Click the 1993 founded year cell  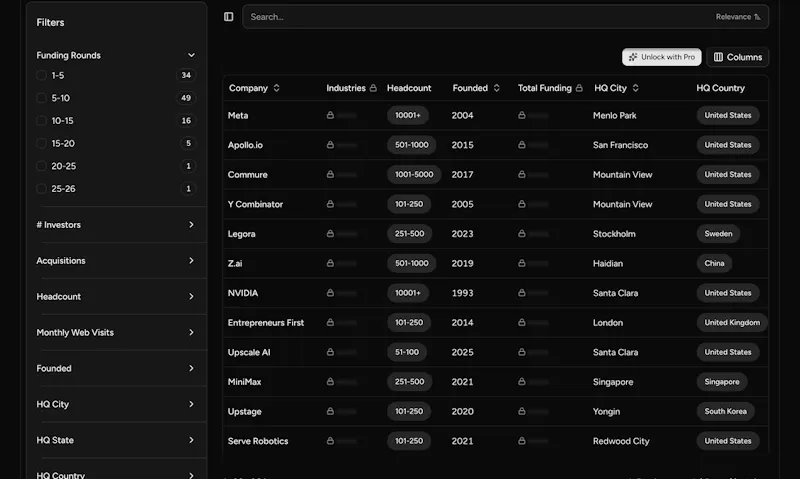click(x=462, y=293)
